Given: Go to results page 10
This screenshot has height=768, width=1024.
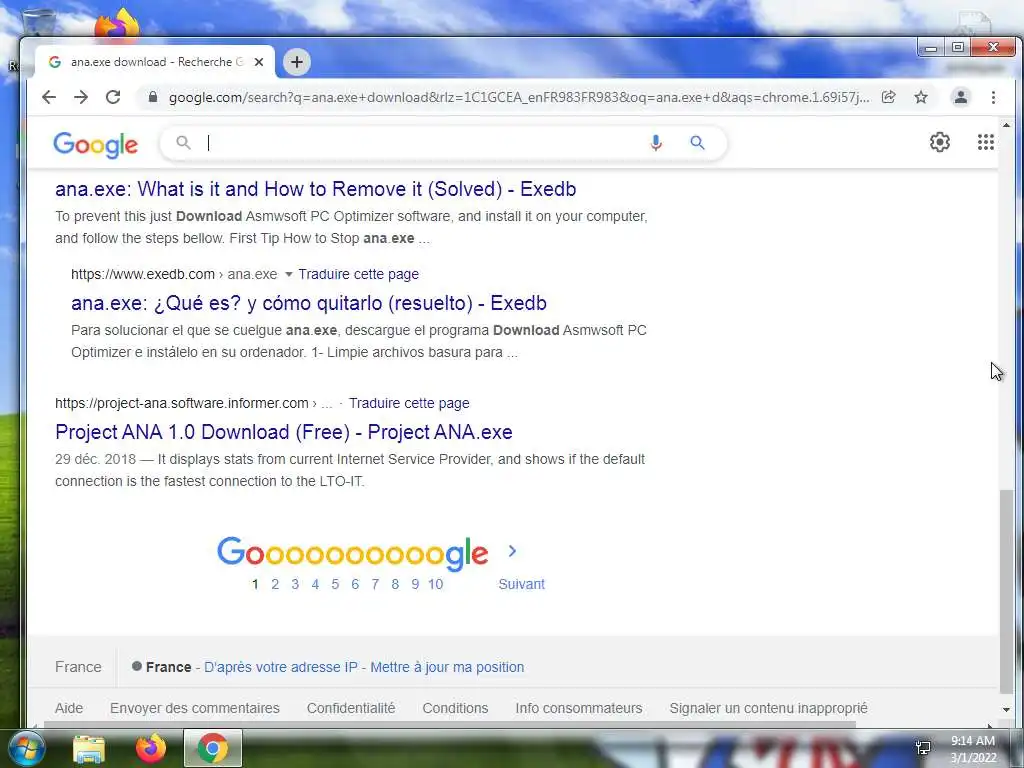Looking at the screenshot, I should (x=436, y=584).
